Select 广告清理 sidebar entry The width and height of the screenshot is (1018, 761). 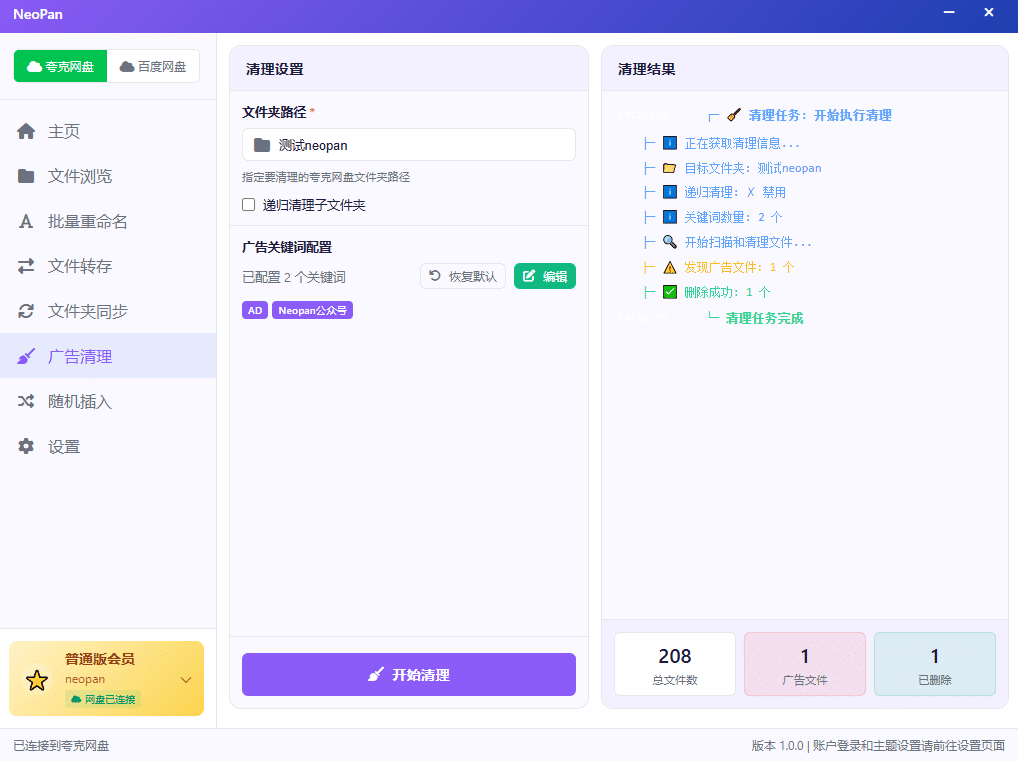tap(108, 356)
